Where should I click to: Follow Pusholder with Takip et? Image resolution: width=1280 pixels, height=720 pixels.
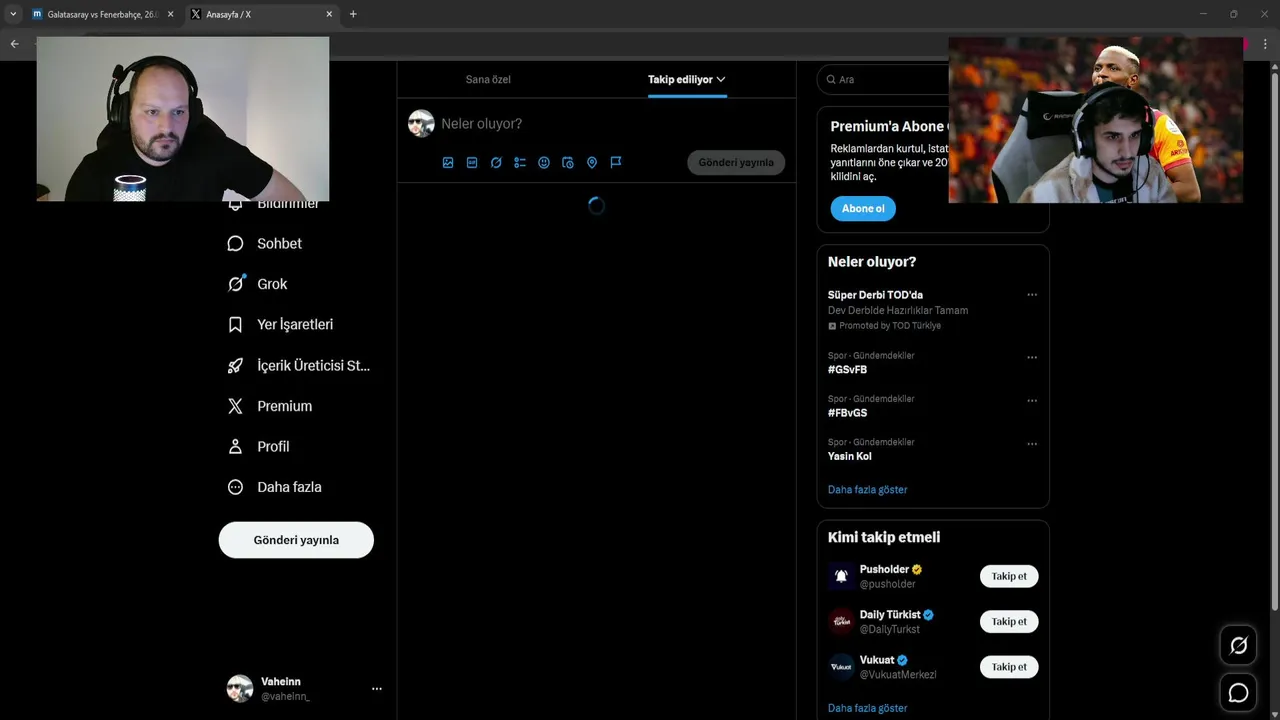[x=1009, y=576]
